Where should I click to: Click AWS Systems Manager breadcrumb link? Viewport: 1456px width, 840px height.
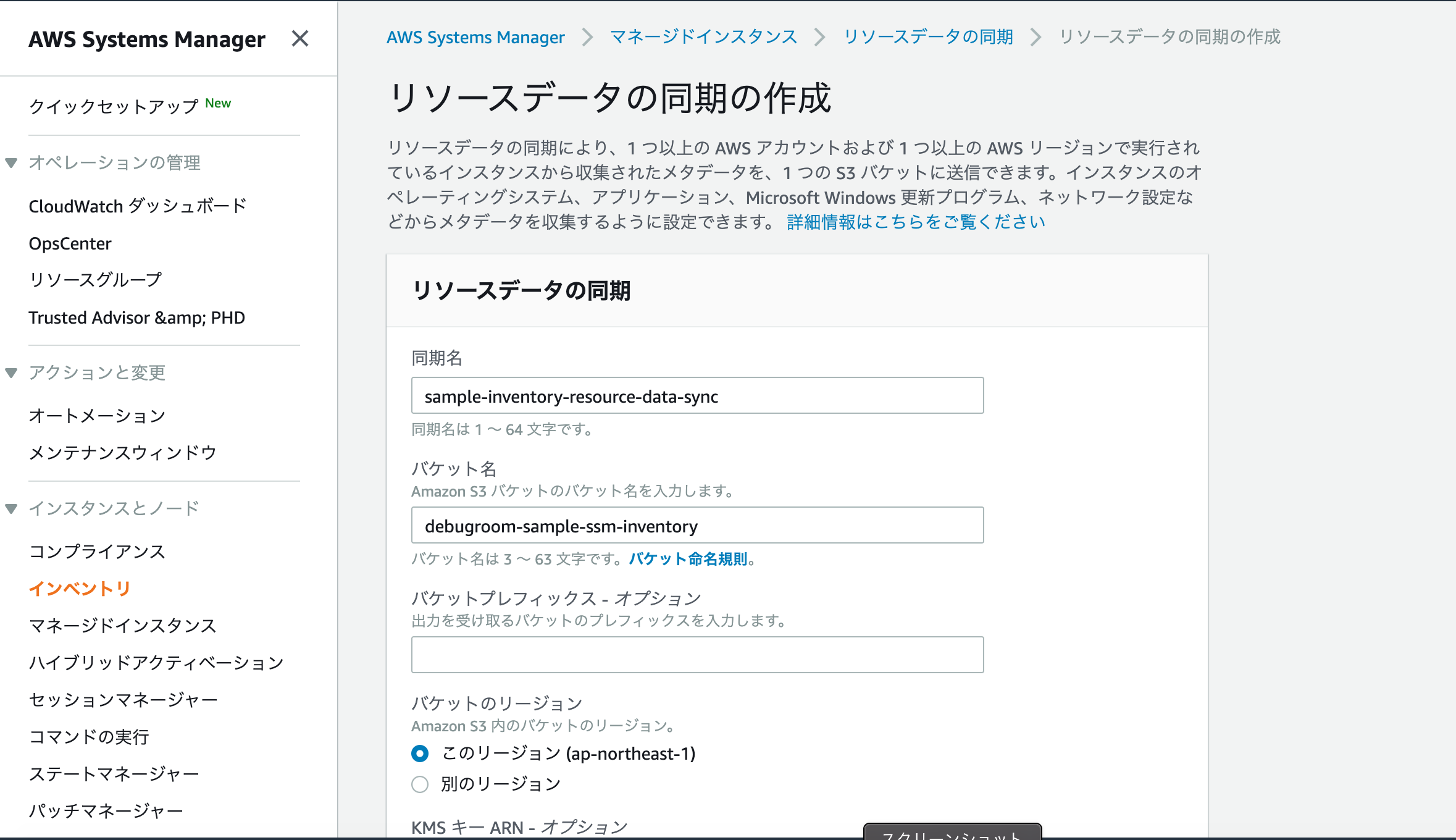[475, 37]
